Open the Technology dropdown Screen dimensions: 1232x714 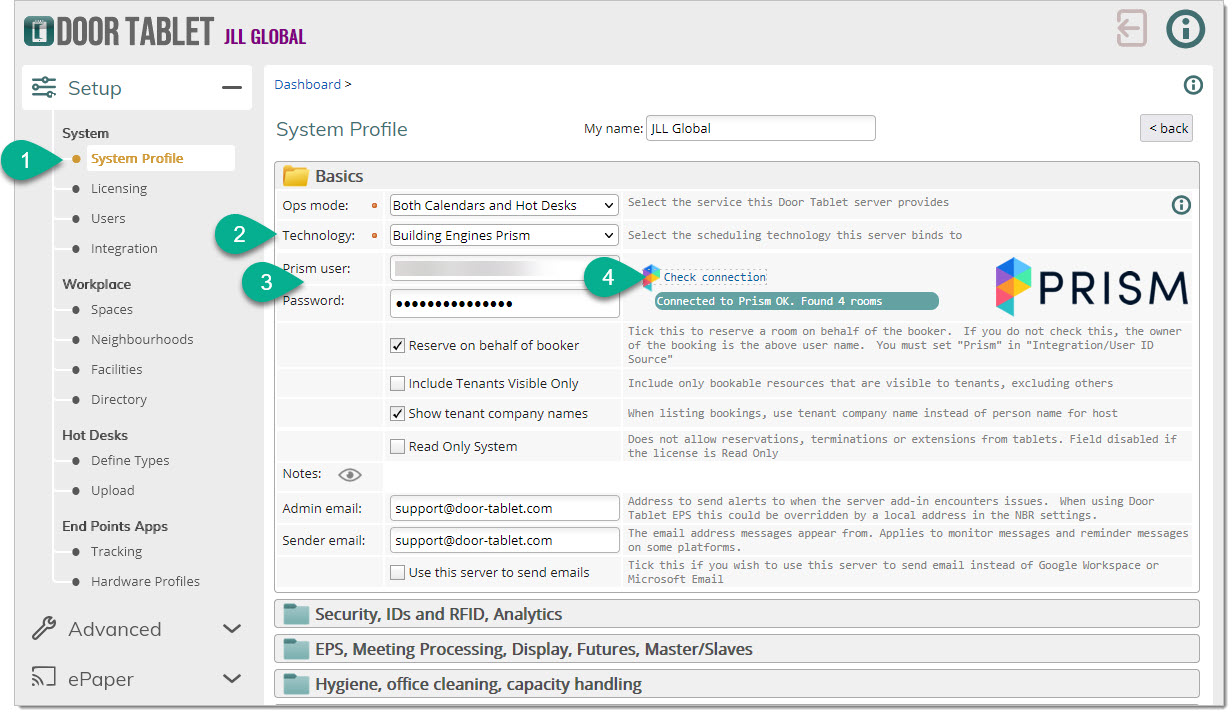pos(504,236)
